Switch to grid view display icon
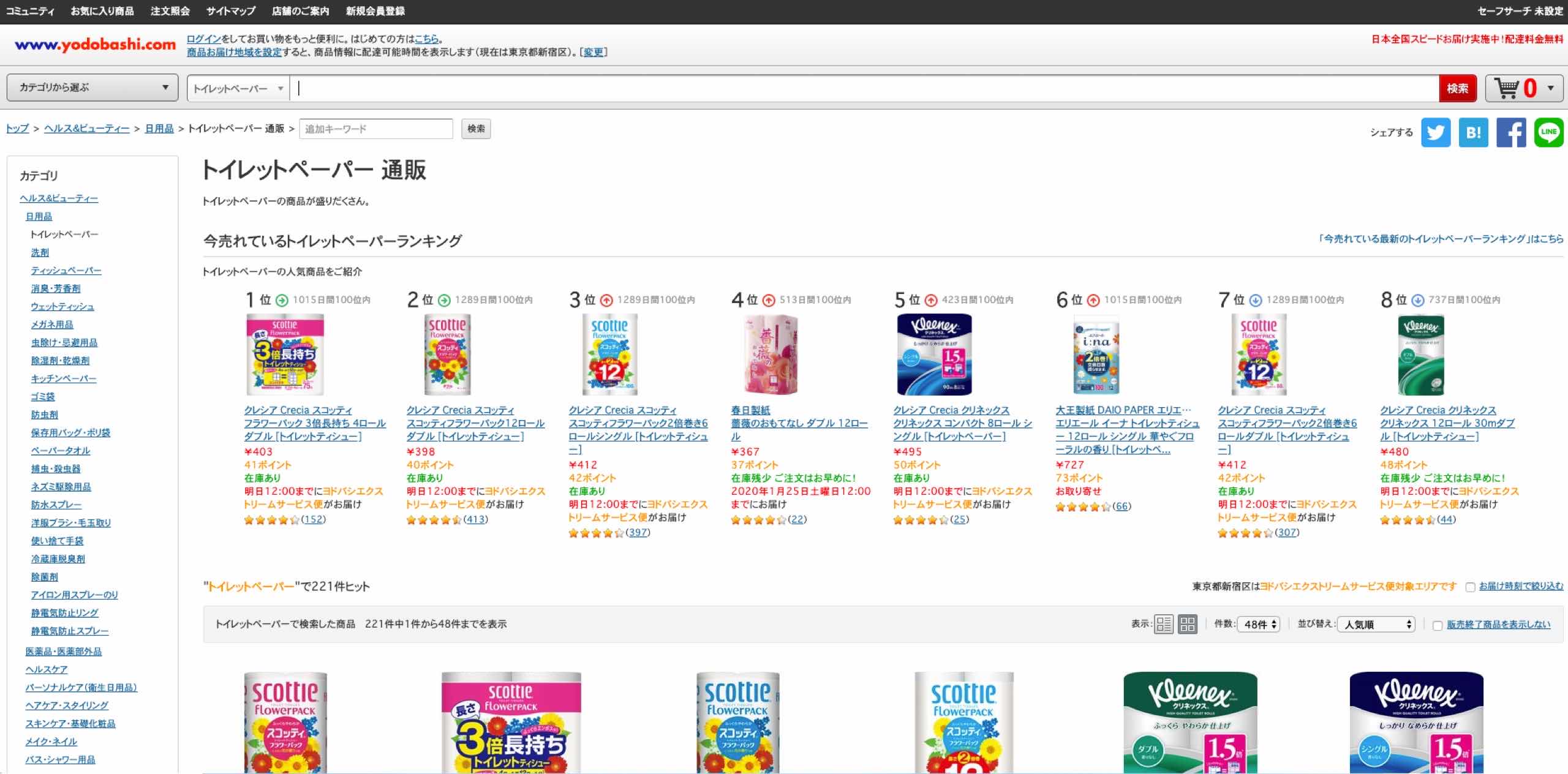 [x=1188, y=624]
